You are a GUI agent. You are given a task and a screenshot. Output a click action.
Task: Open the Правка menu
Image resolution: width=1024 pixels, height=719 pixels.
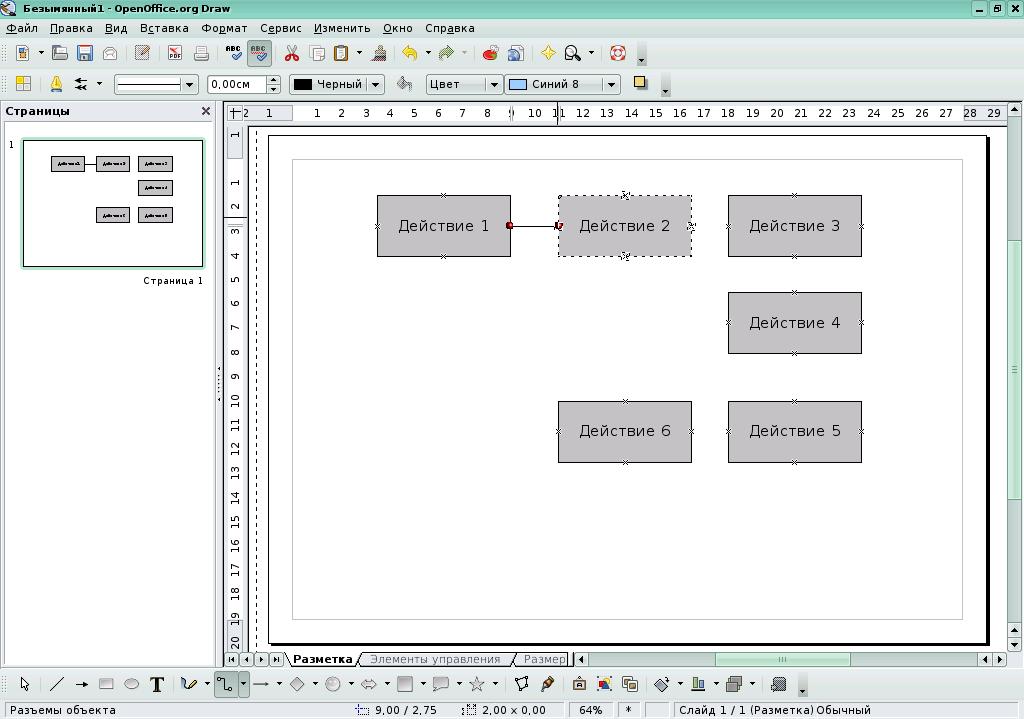pyautogui.click(x=71, y=28)
